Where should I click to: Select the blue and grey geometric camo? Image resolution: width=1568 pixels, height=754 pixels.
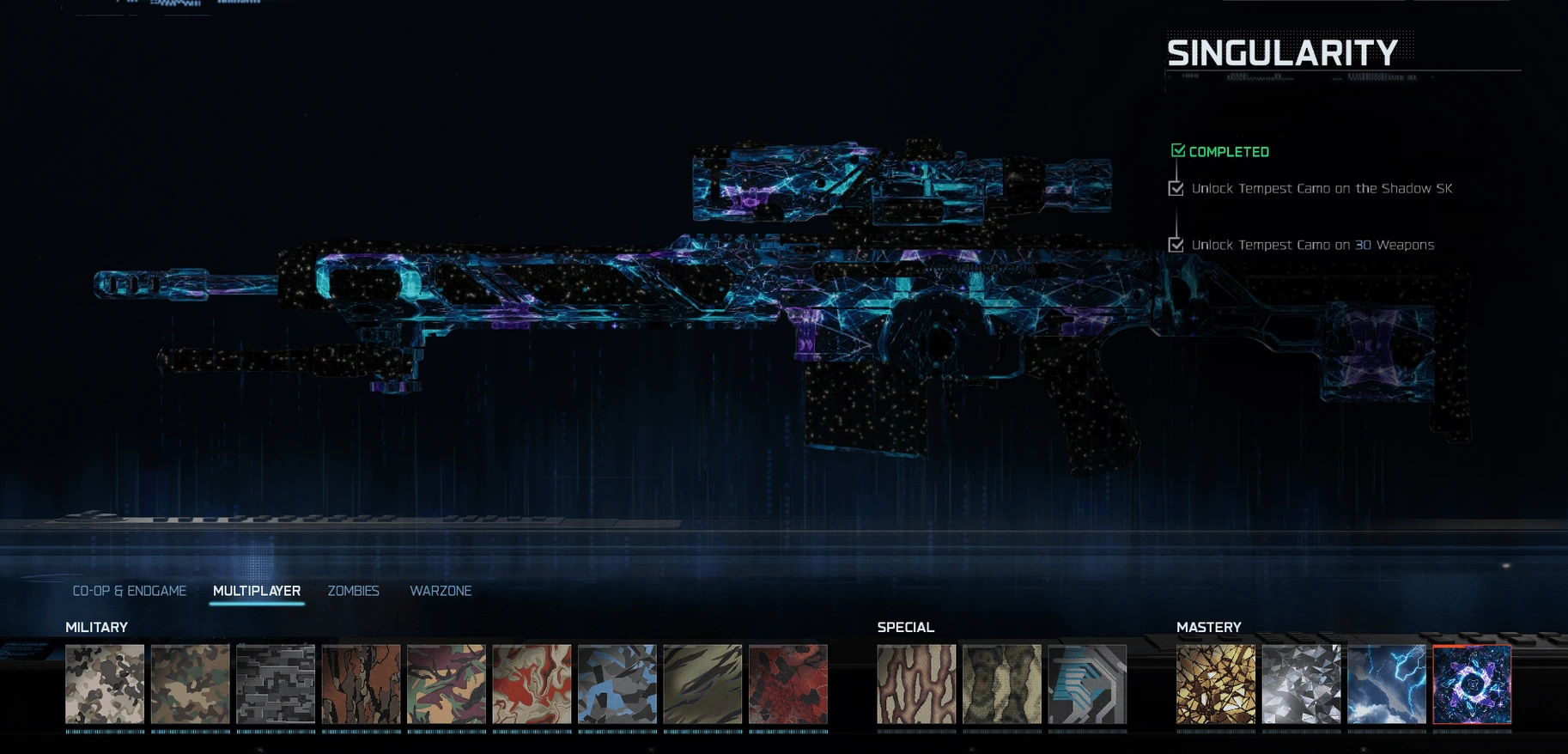tap(617, 684)
